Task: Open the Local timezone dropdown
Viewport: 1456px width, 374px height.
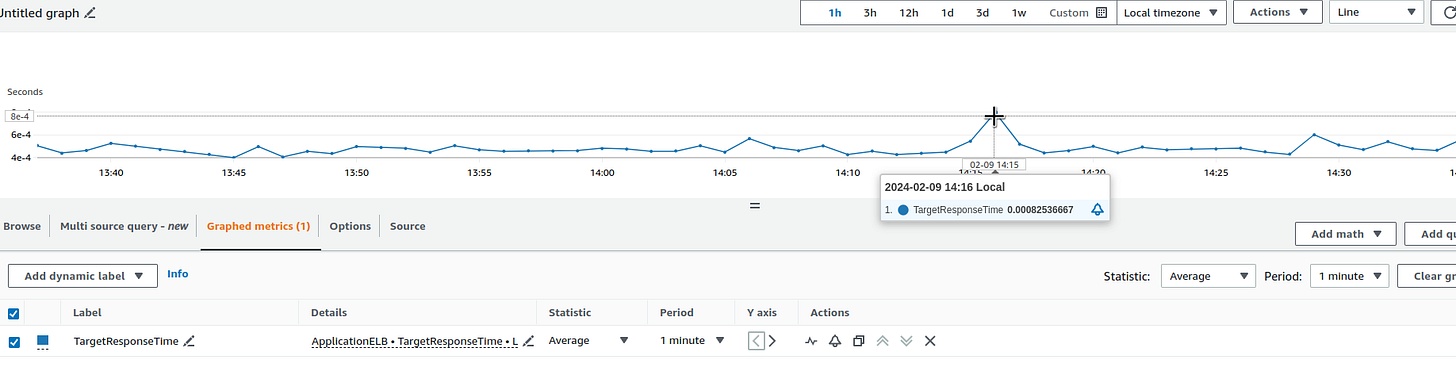Action: coord(1172,13)
